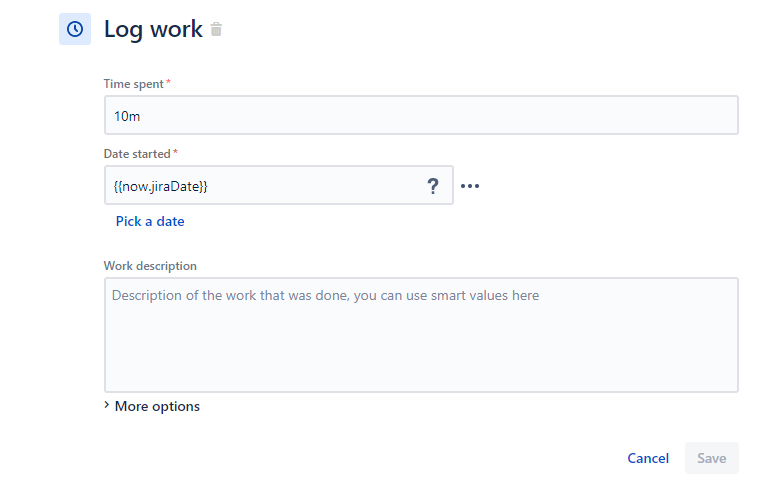This screenshot has height=481, width=765.
Task: Delete the Log work action via trash icon
Action: click(216, 29)
